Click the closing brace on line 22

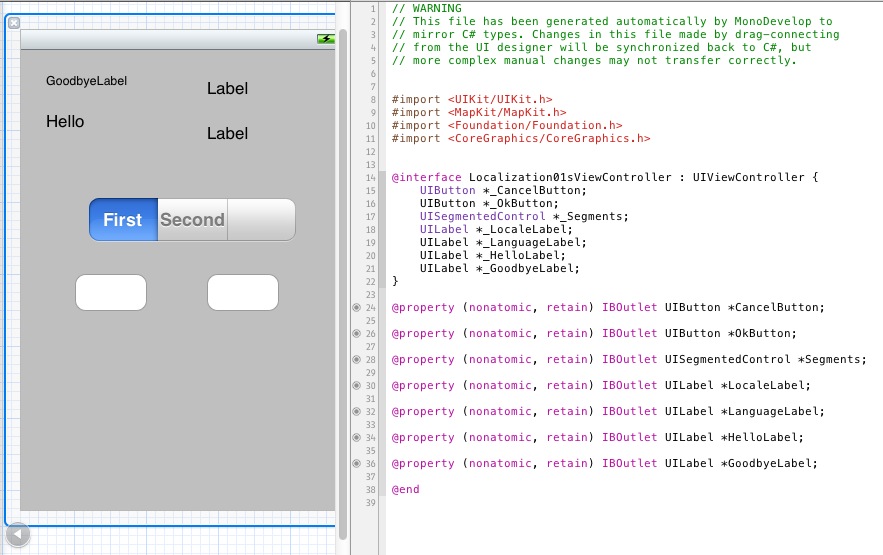(x=395, y=281)
